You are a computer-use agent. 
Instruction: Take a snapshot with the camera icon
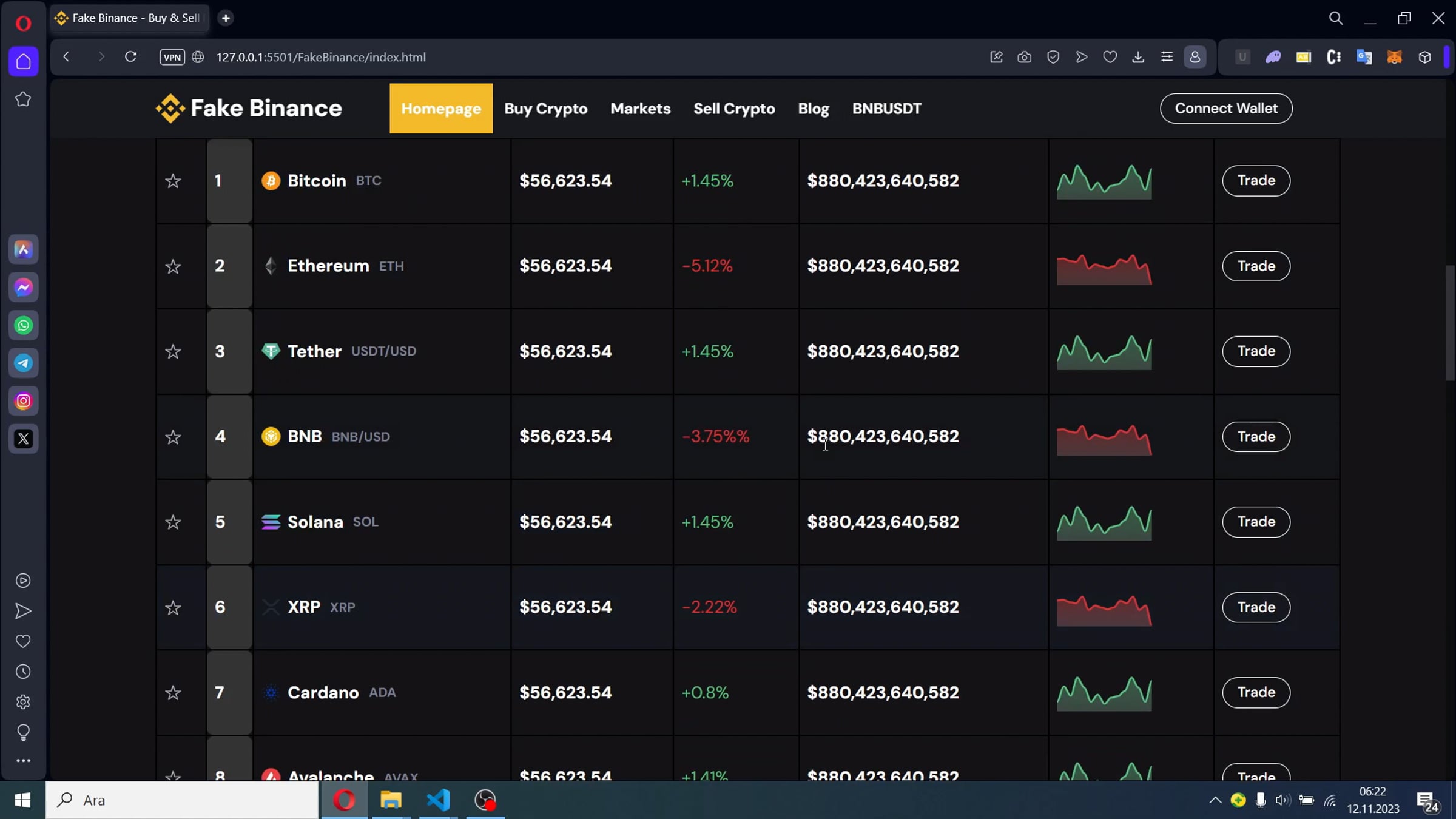[1024, 57]
